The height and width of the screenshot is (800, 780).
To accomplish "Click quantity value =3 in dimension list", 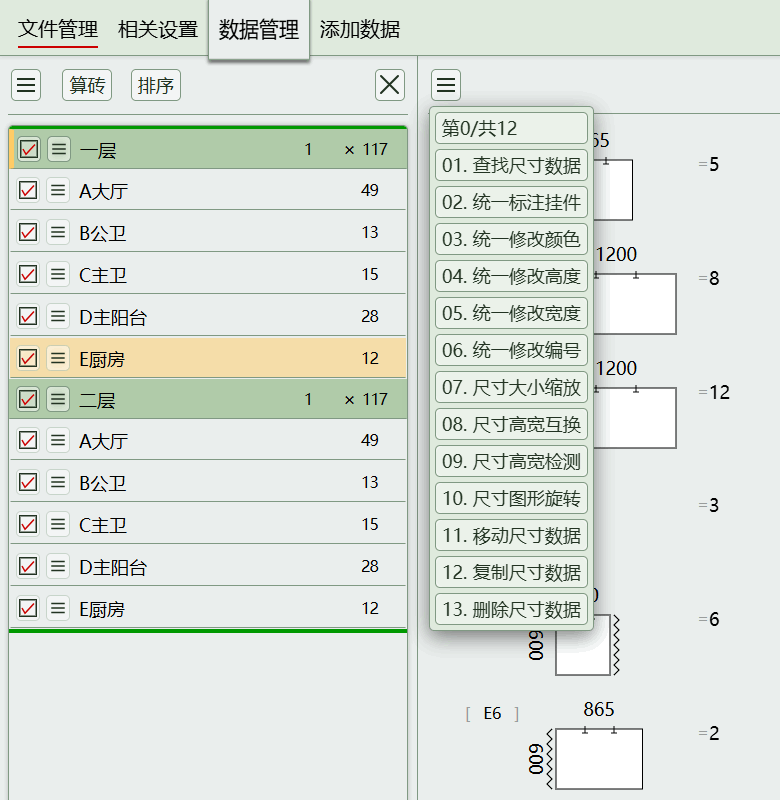I will tap(709, 505).
